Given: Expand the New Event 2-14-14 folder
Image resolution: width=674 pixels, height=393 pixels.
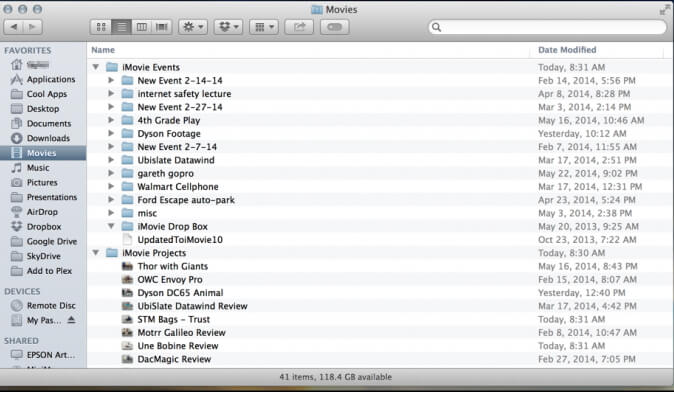Looking at the screenshot, I should click(111, 80).
